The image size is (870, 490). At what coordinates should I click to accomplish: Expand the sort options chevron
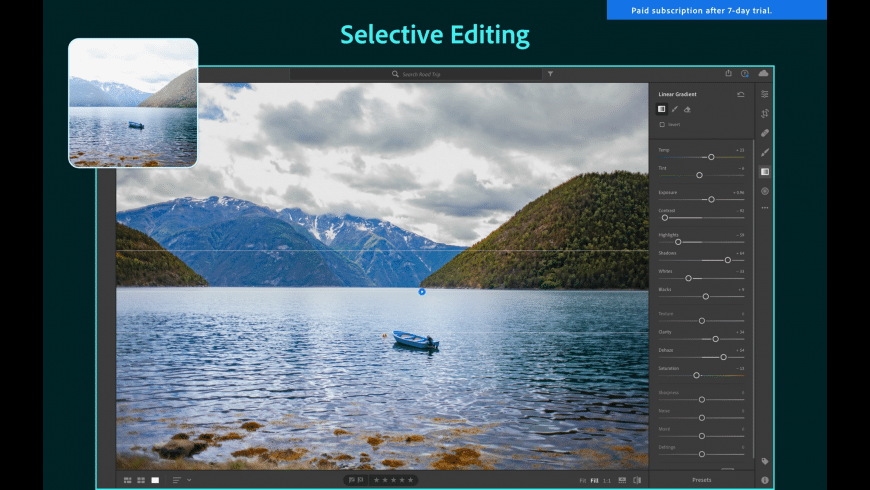(189, 480)
